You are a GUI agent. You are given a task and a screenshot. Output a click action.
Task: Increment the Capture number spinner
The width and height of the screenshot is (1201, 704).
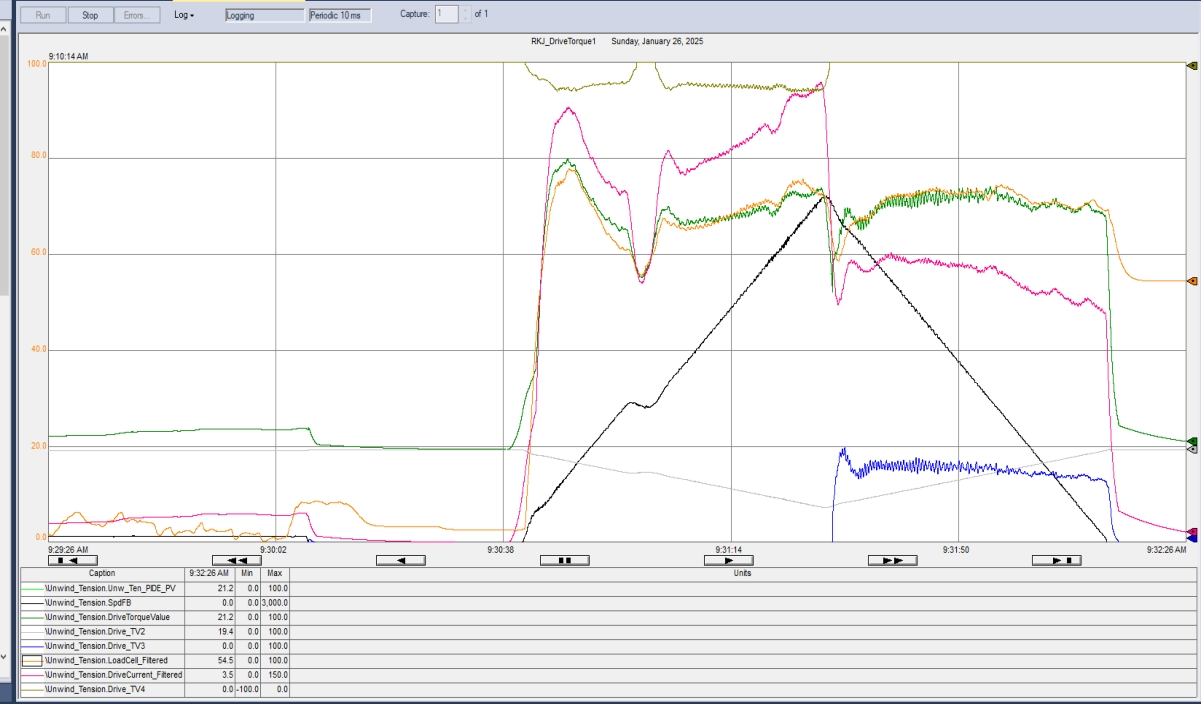pos(465,11)
